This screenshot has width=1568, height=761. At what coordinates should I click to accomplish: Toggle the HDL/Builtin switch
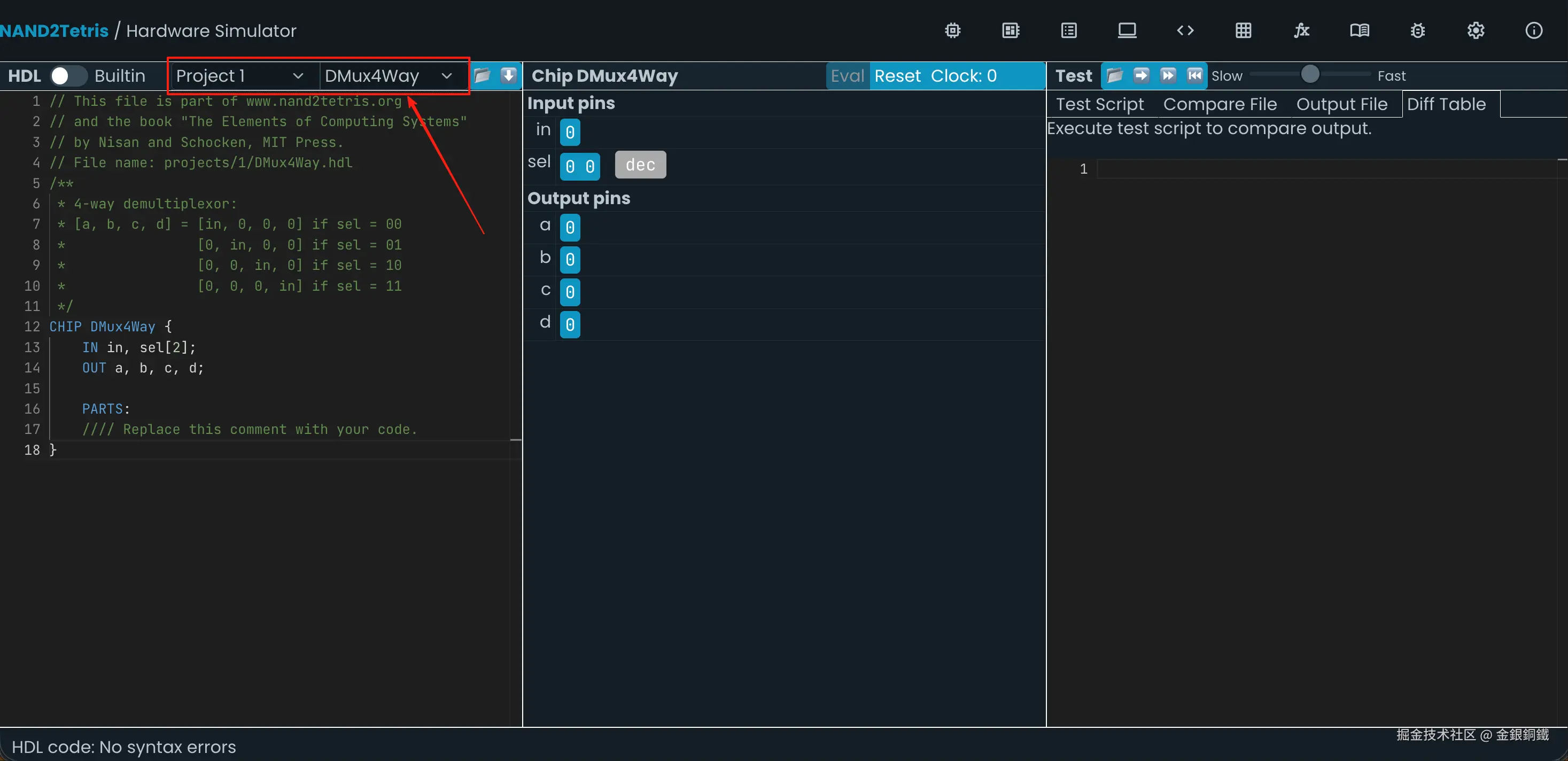click(x=67, y=75)
